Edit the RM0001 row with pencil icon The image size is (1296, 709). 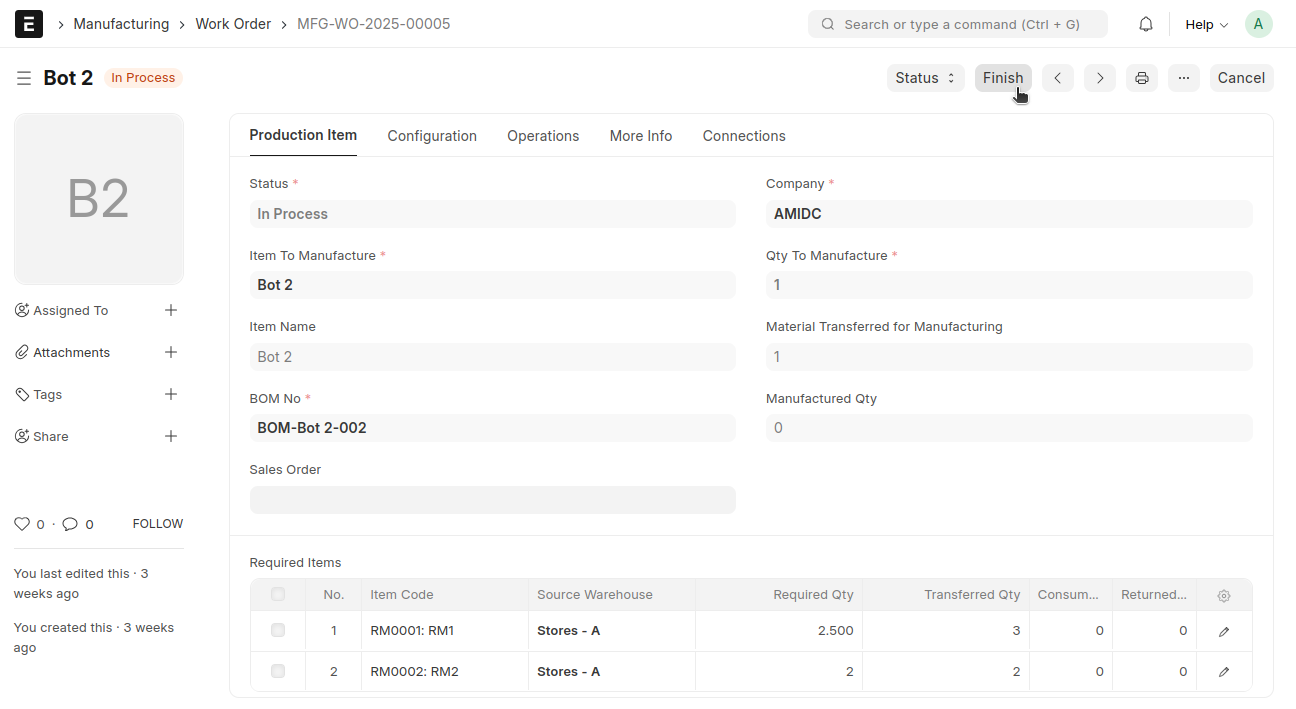(x=1224, y=631)
